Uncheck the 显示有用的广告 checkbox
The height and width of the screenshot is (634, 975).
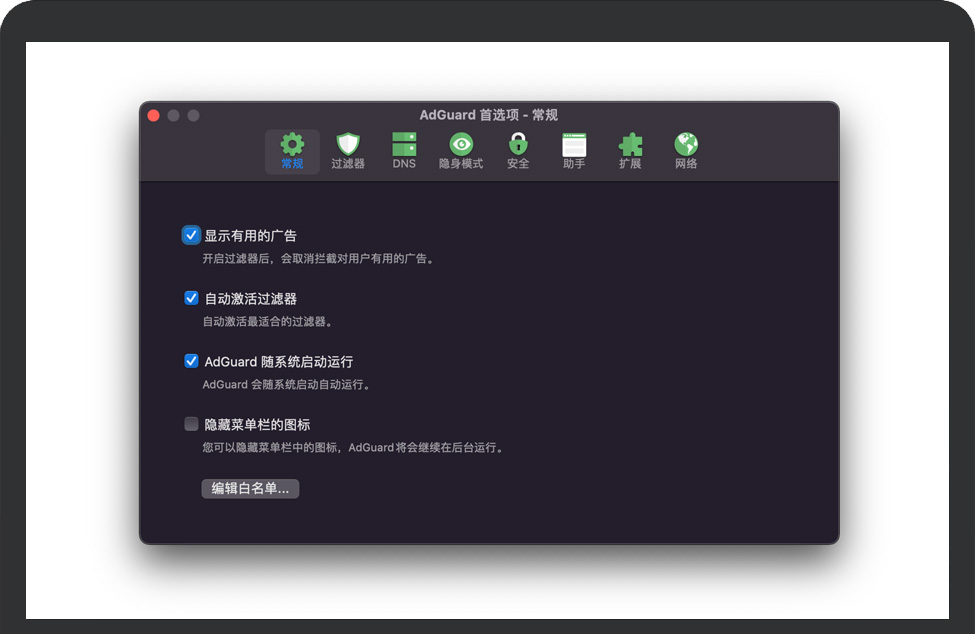(x=191, y=235)
